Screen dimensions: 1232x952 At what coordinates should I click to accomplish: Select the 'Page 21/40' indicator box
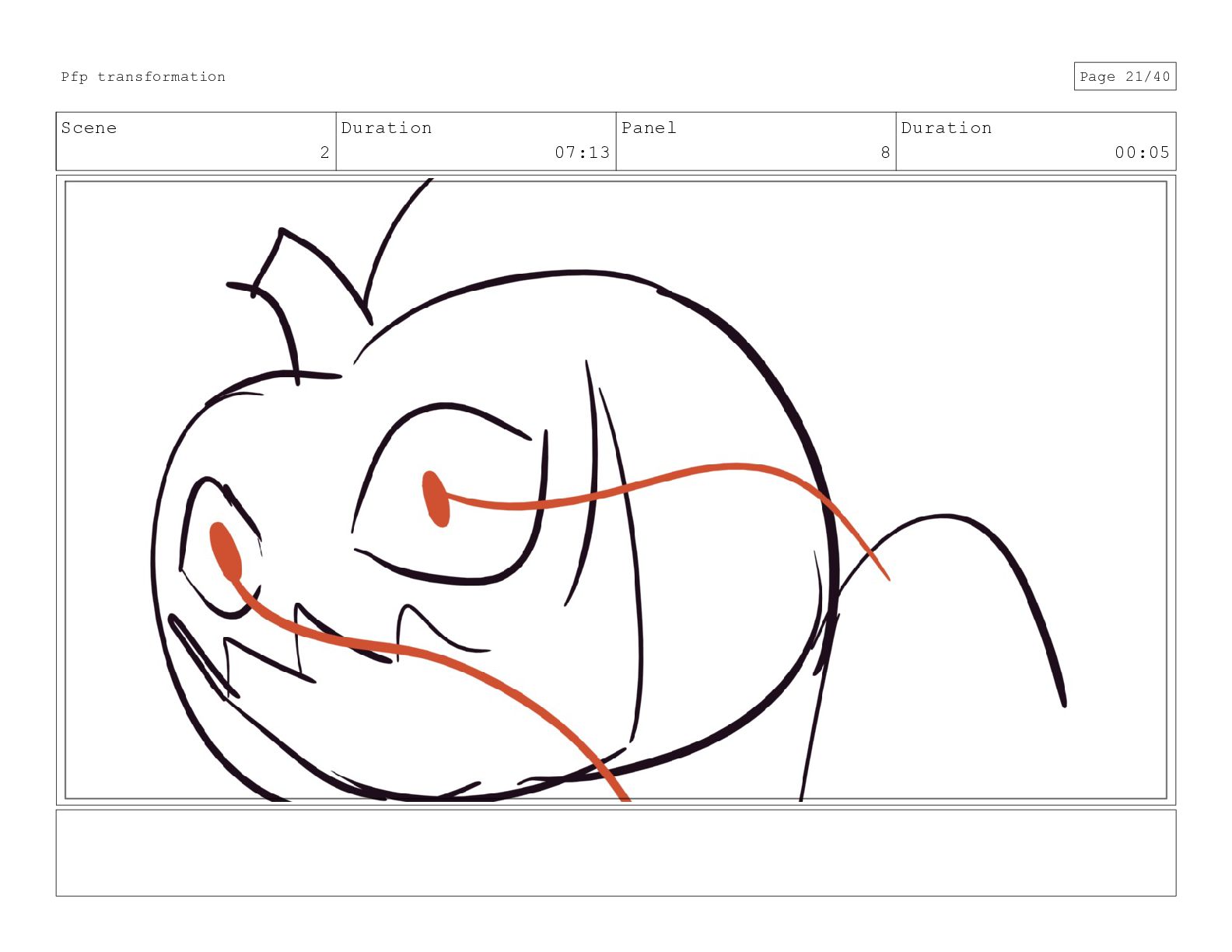coord(1125,76)
